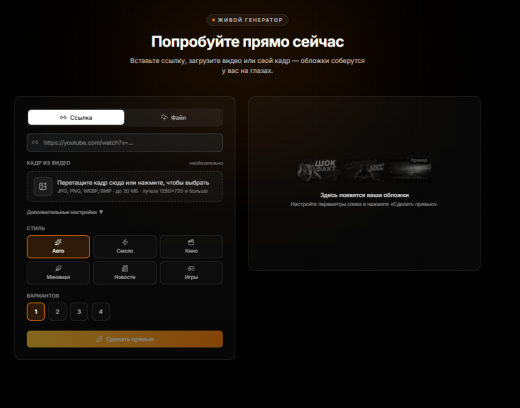Select the Кино style
The width and height of the screenshot is (520, 408).
191,247
